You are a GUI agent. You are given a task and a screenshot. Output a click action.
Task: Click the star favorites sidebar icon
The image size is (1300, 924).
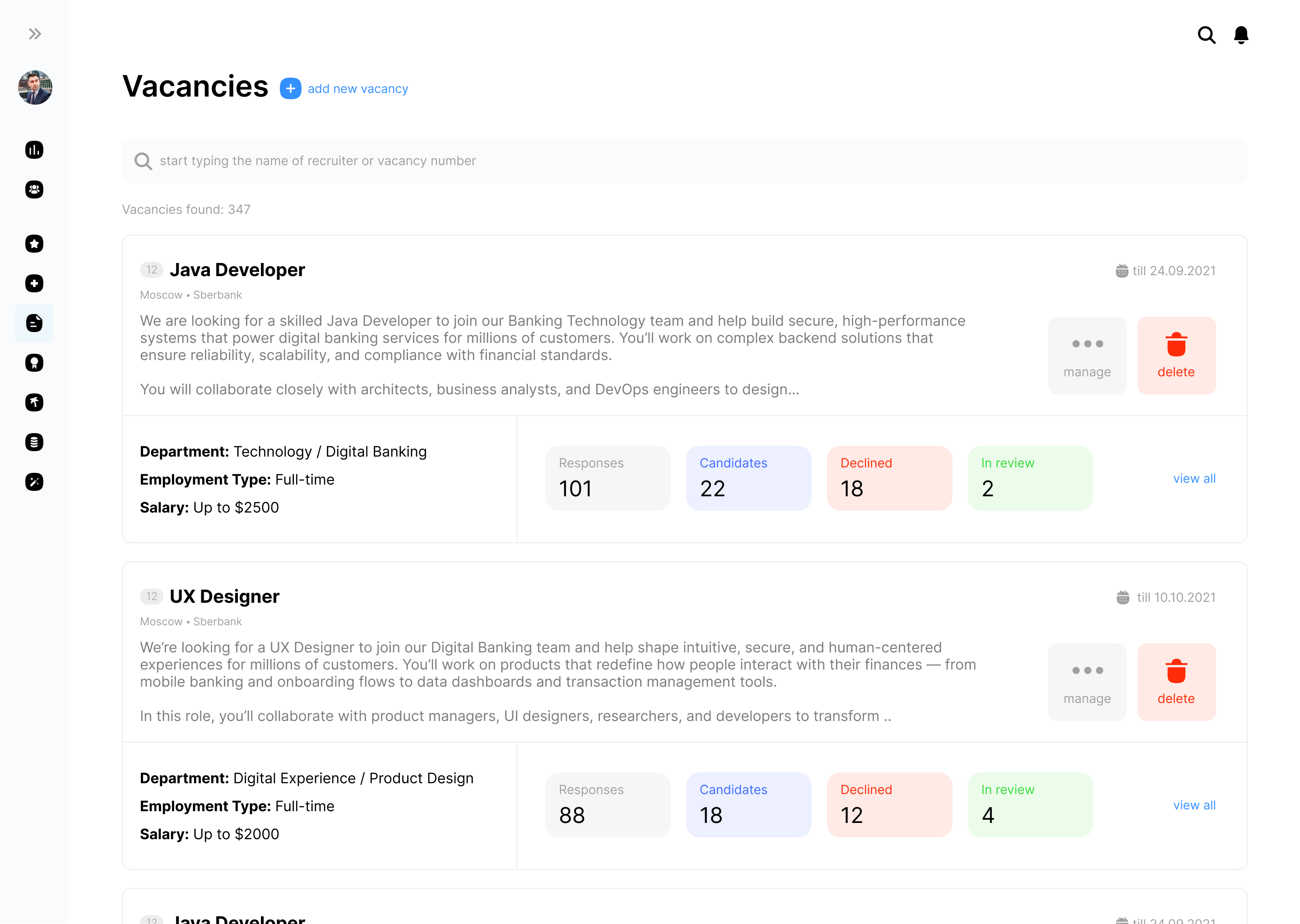[34, 244]
